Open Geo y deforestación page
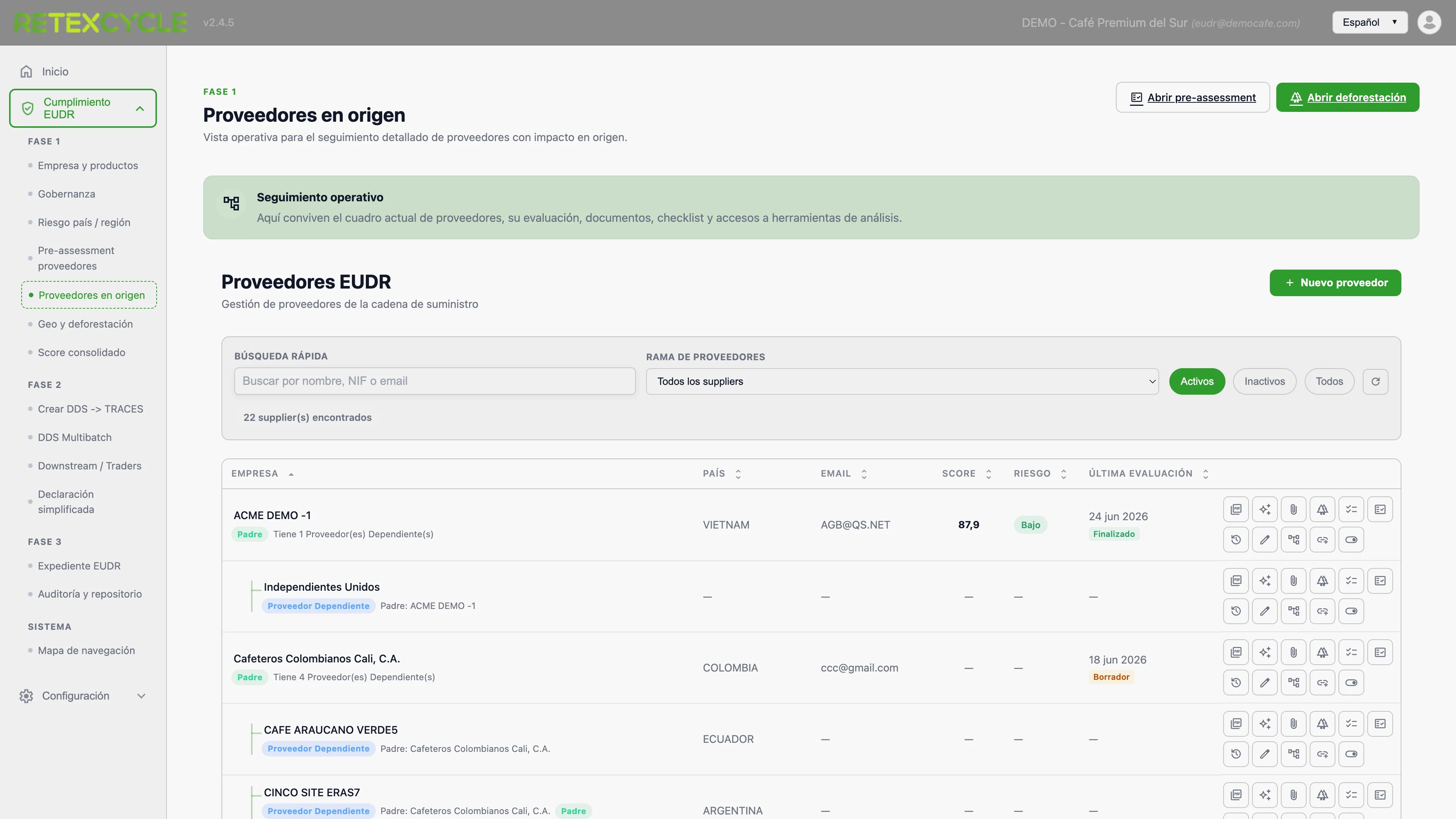 point(85,324)
